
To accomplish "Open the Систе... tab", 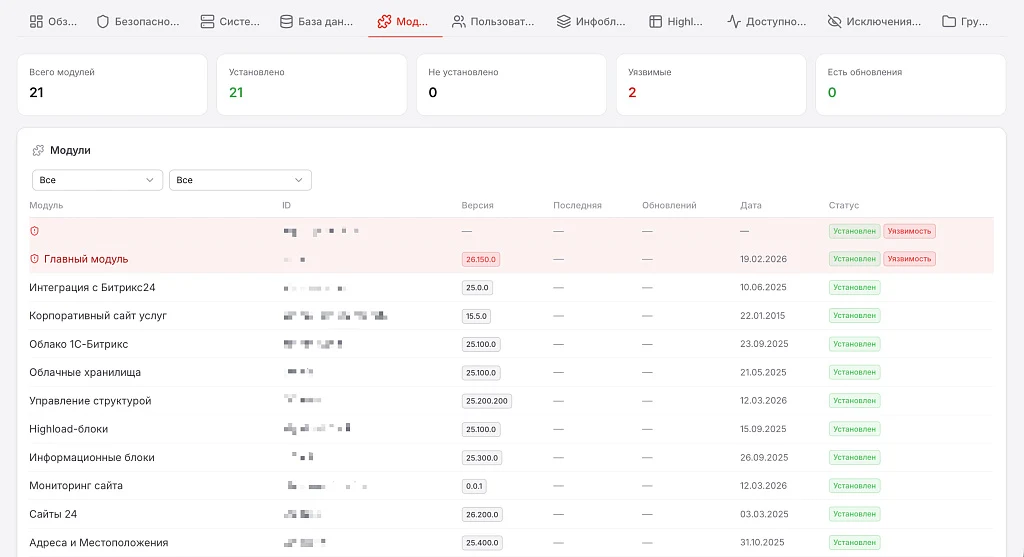I will point(230,22).
